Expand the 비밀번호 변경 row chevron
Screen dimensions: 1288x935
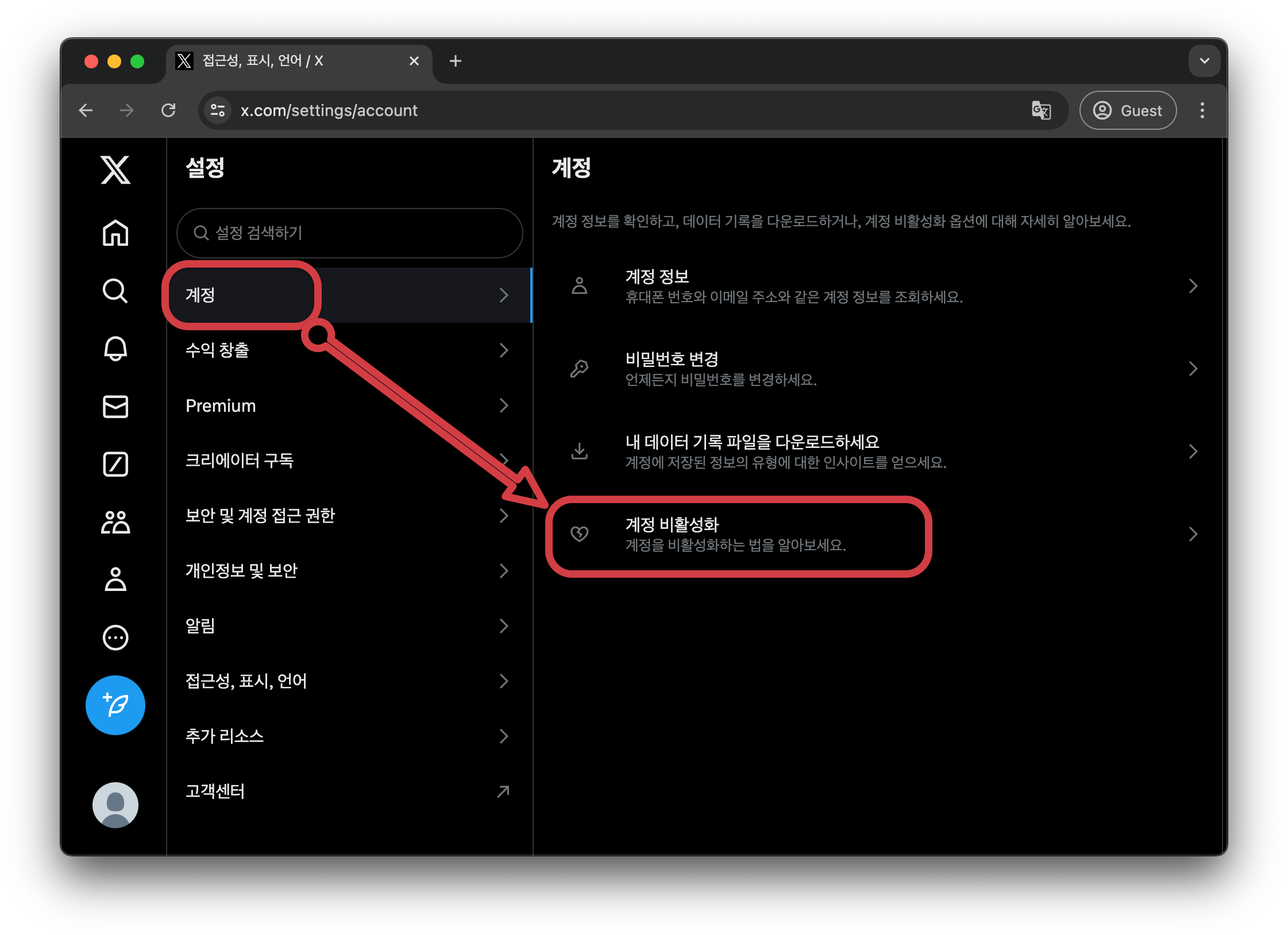1193,369
